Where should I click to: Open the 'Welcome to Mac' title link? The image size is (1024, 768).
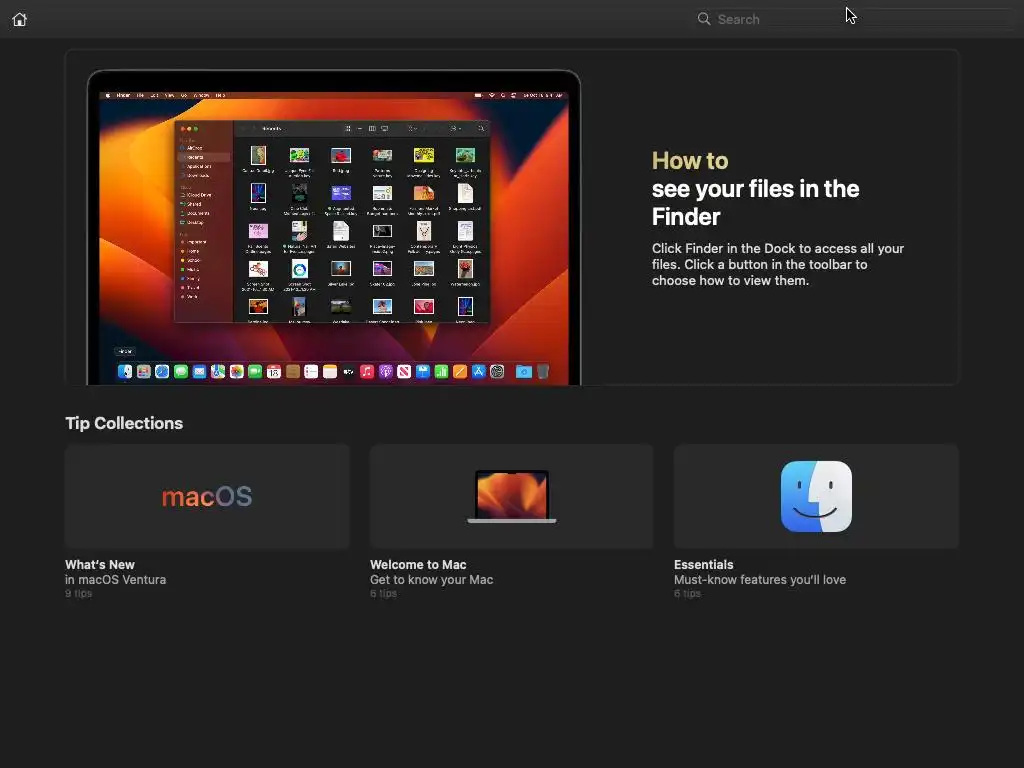[418, 565]
